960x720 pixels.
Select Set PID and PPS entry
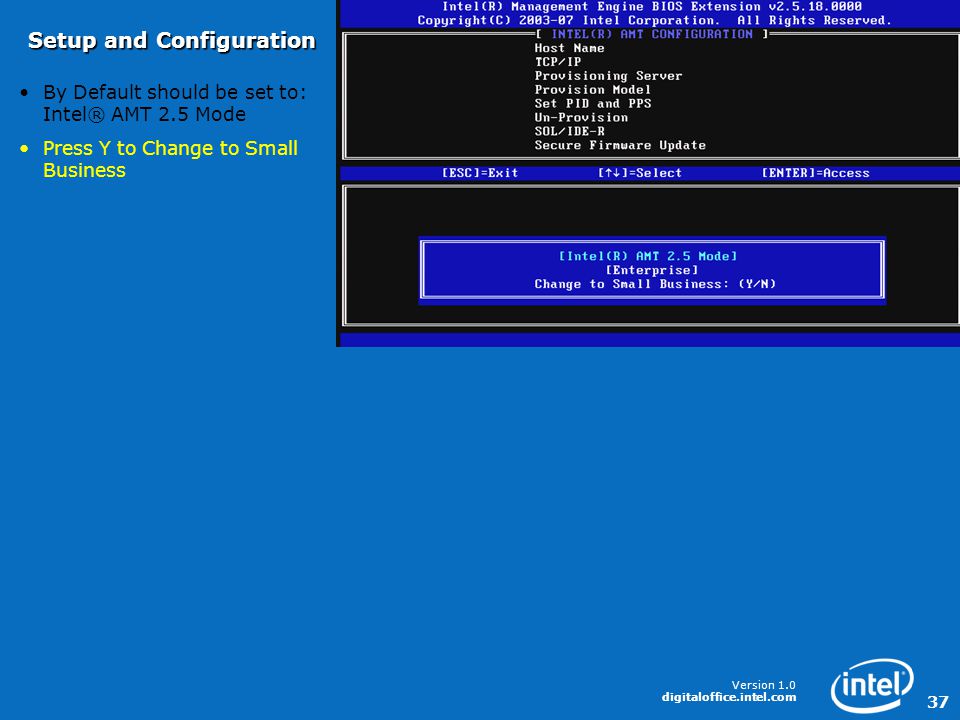(593, 103)
